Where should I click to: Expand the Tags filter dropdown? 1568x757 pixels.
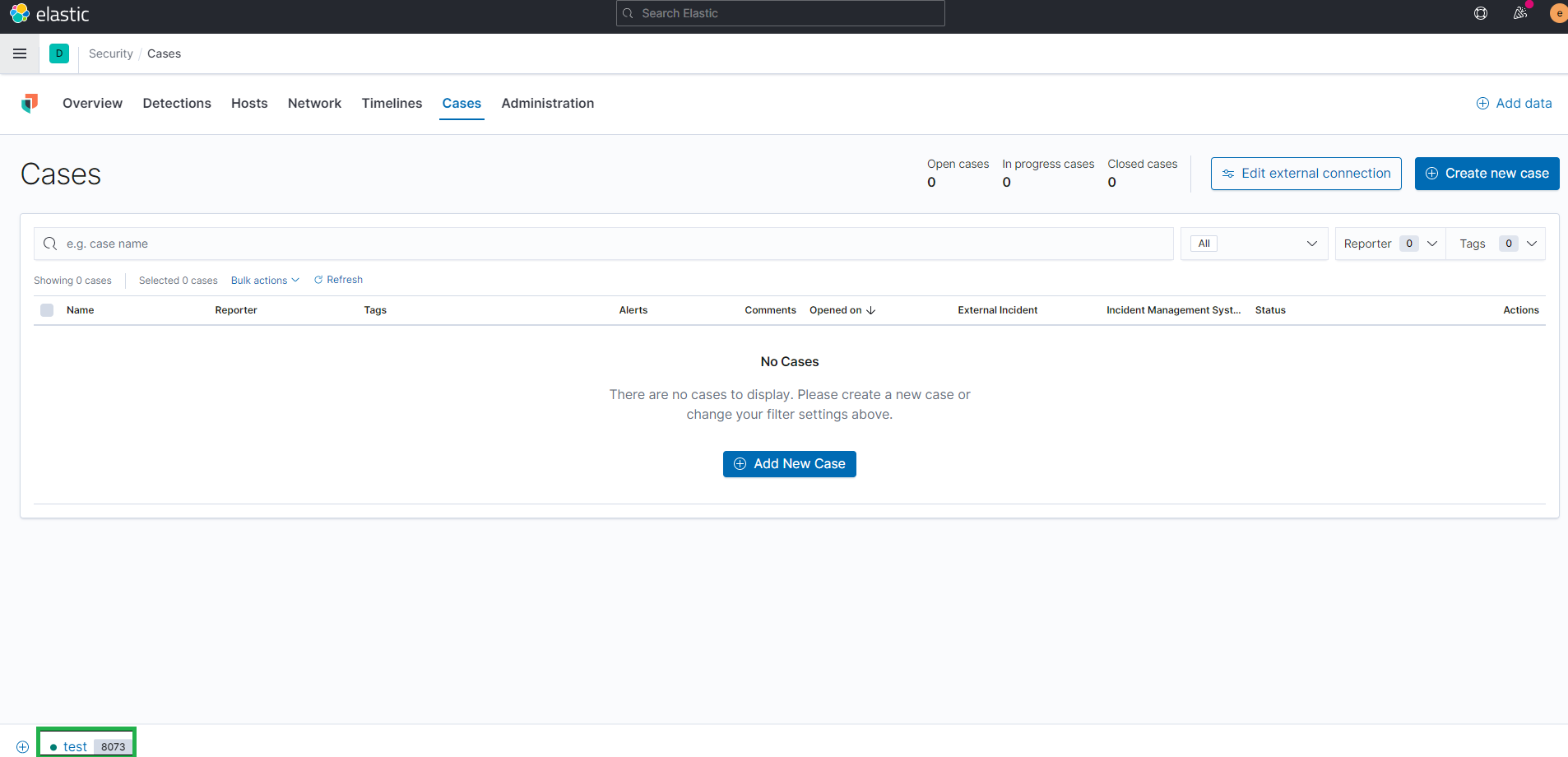pos(1496,244)
